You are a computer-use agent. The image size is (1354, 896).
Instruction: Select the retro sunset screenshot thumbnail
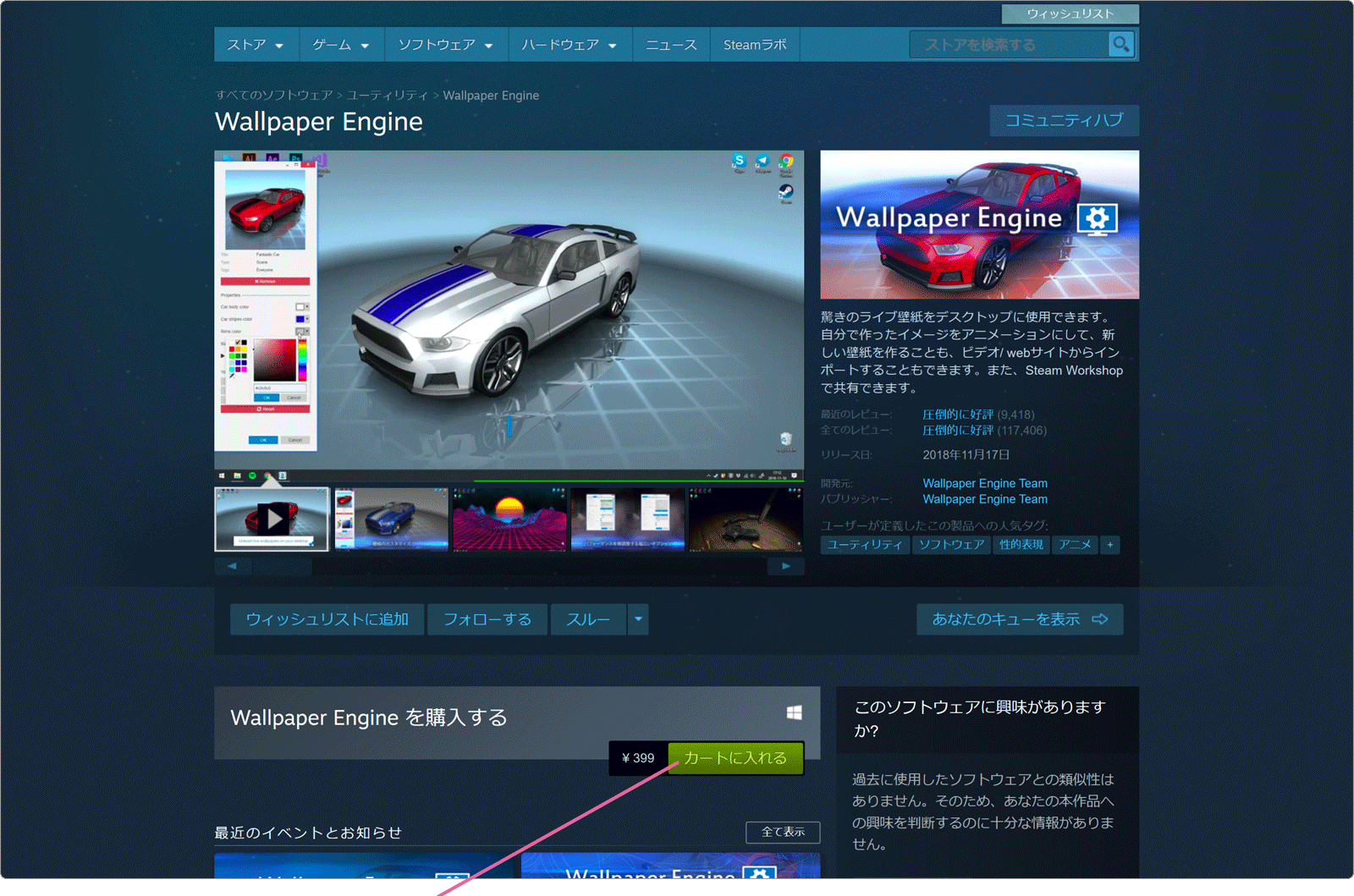(x=509, y=519)
